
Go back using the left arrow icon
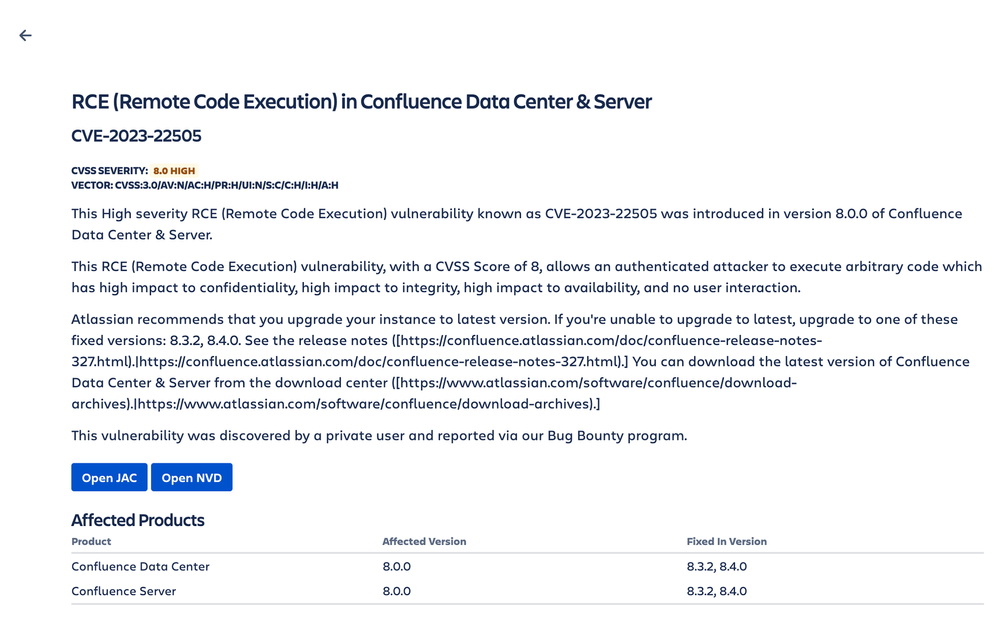click(x=25, y=36)
